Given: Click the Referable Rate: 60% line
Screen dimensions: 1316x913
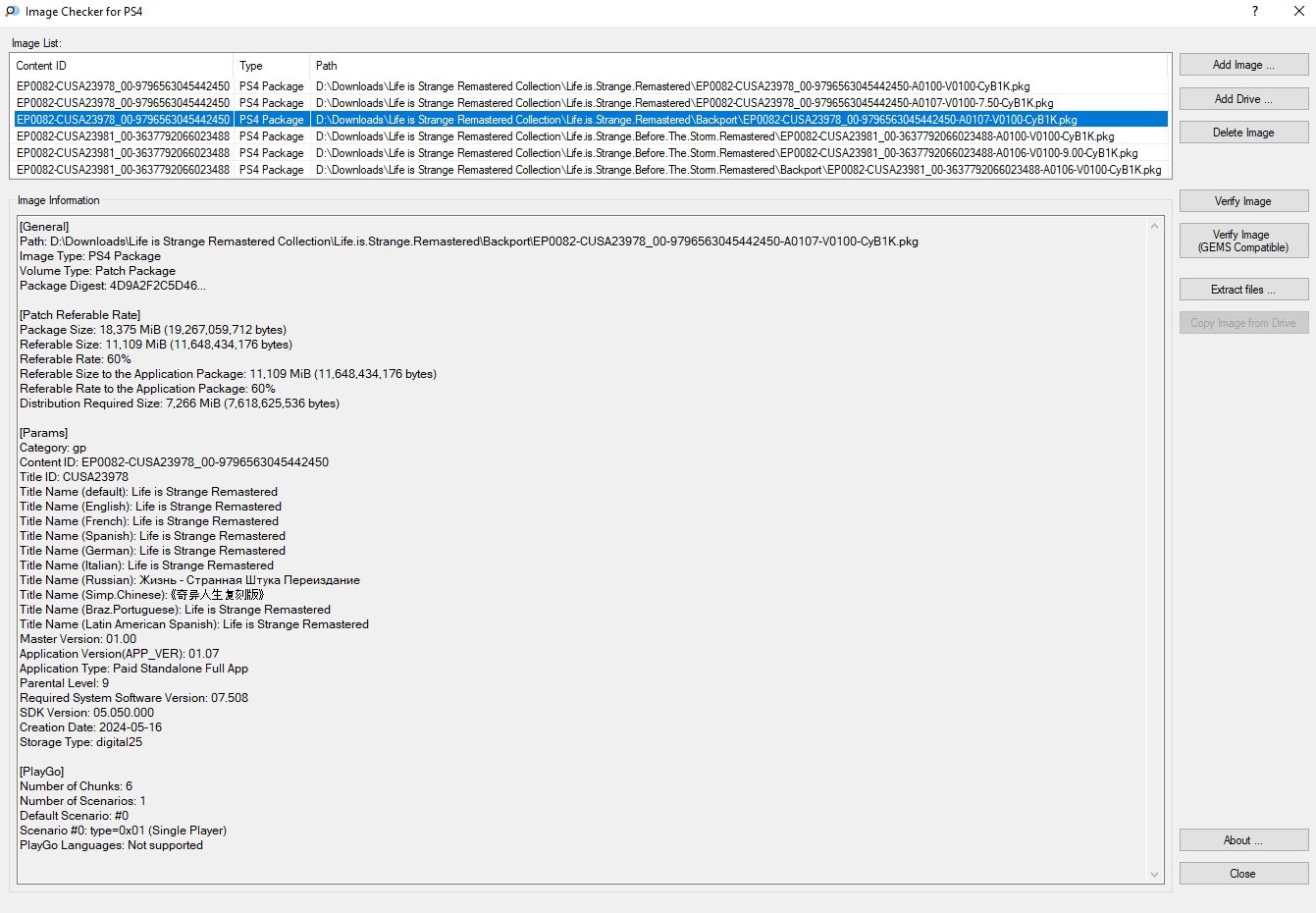Looking at the screenshot, I should pos(76,359).
